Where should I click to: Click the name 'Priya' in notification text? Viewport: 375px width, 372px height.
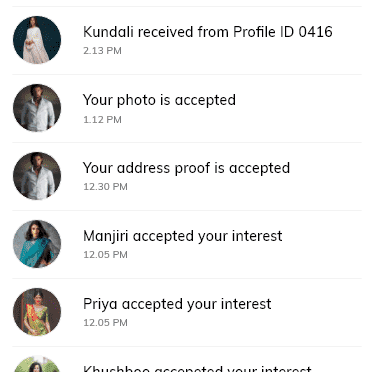(100, 304)
